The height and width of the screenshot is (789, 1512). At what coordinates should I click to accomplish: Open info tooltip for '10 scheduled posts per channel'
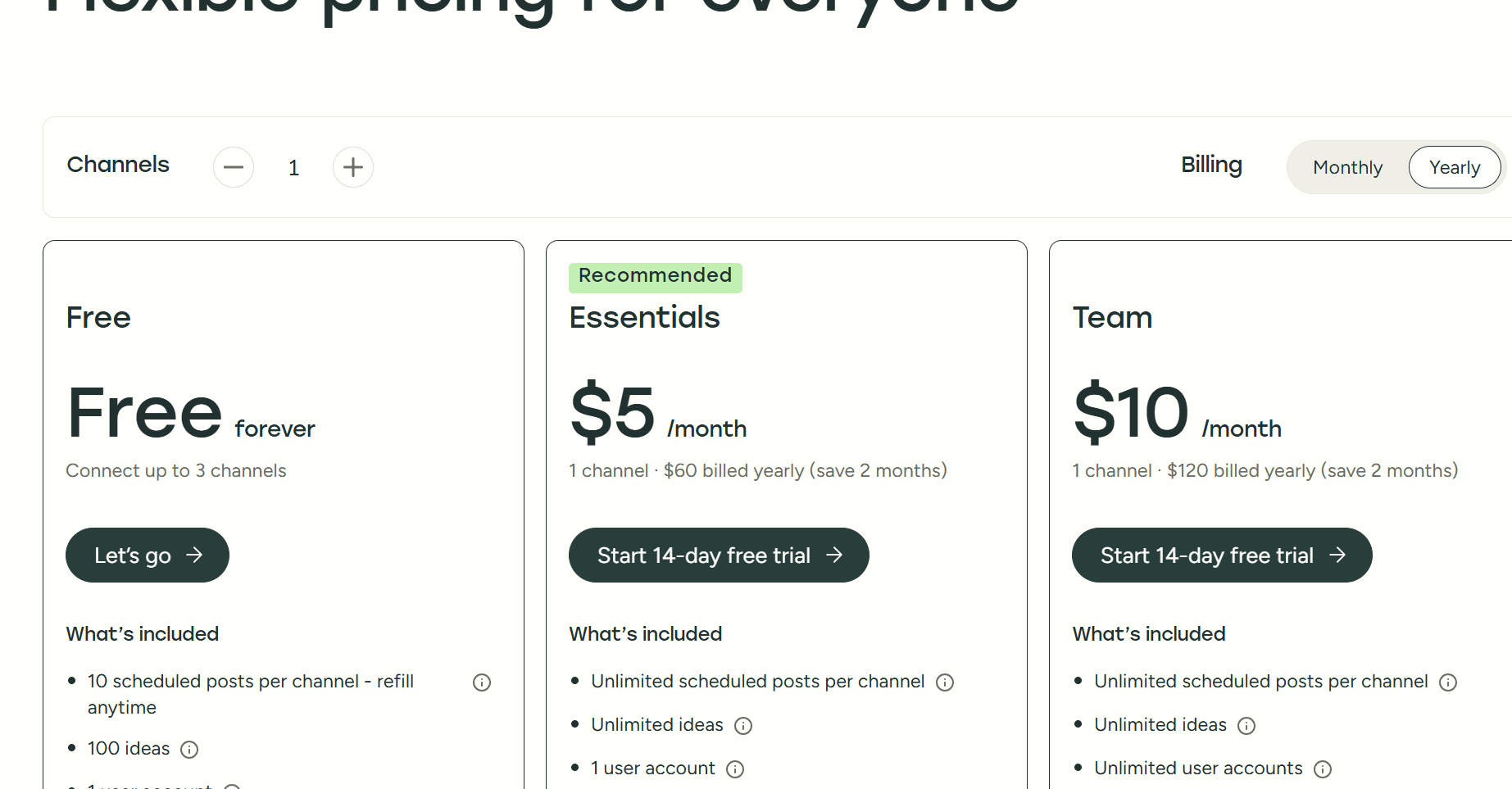[x=481, y=682]
